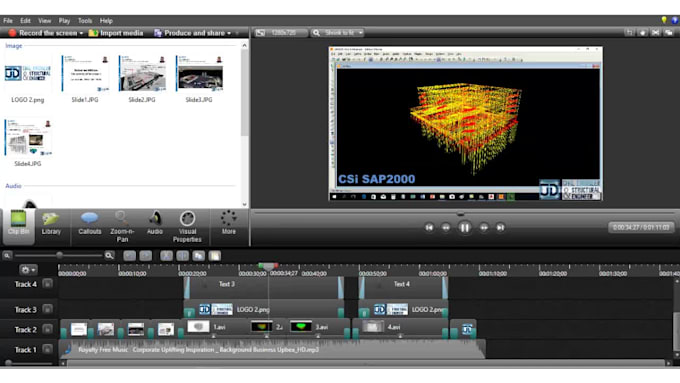Click the pan hand icon in preview toolbar
Screen dimensions: 680x383
(643, 33)
